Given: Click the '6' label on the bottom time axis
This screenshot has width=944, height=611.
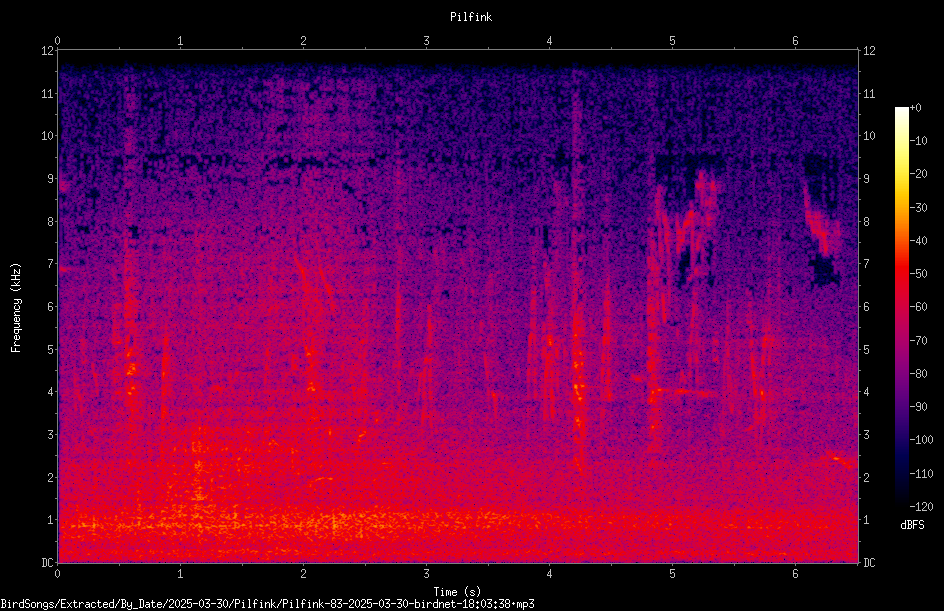Looking at the screenshot, I should coord(795,574).
